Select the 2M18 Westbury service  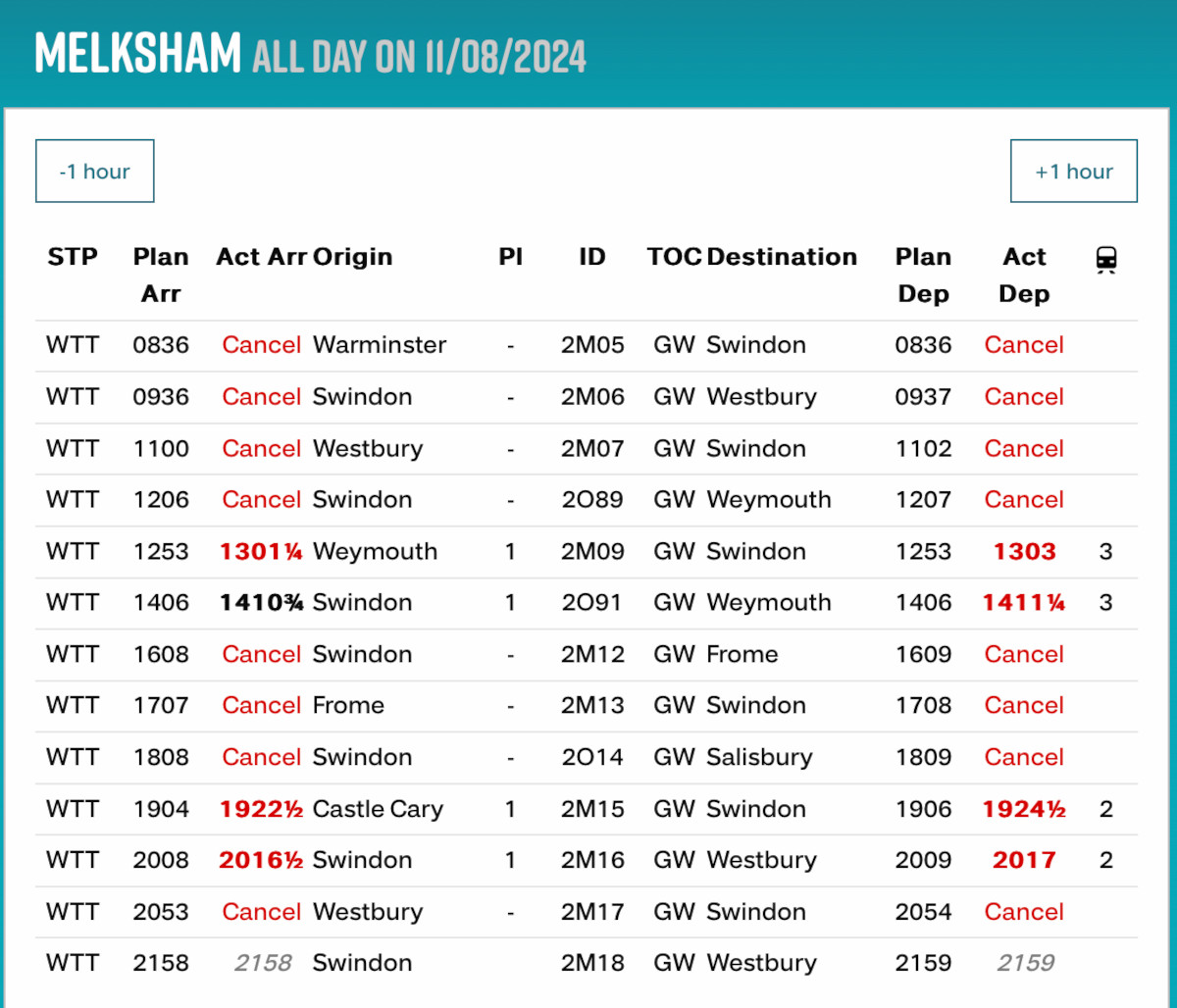pos(592,964)
